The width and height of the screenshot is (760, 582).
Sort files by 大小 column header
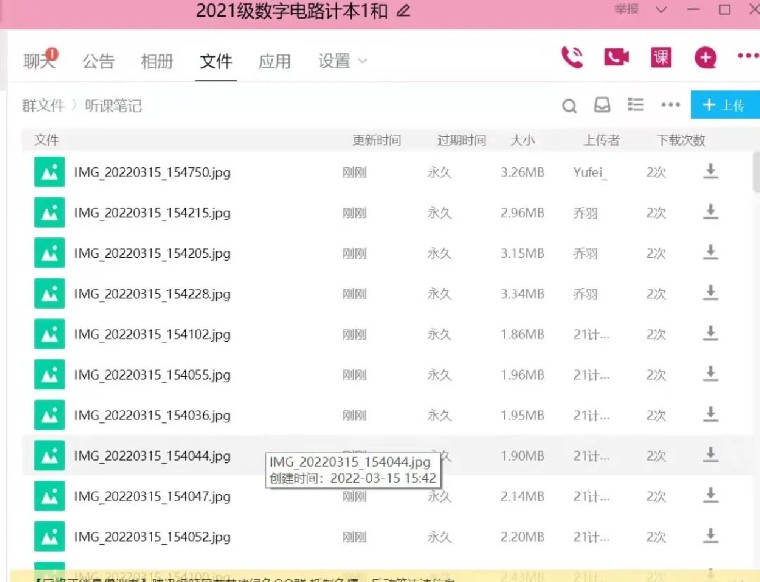(x=522, y=140)
